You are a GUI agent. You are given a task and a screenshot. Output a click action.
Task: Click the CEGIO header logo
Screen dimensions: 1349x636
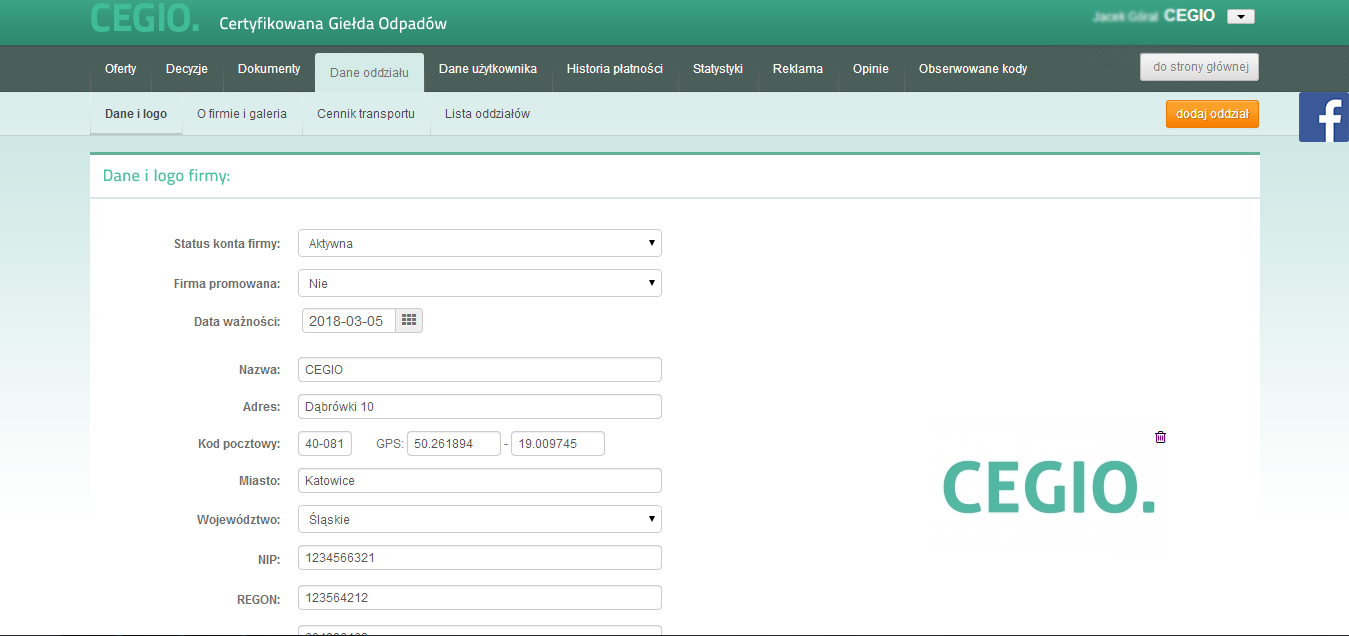pos(145,18)
